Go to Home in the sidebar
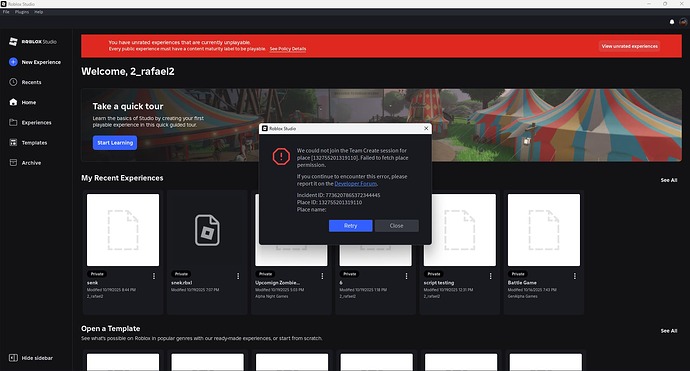 (23, 102)
